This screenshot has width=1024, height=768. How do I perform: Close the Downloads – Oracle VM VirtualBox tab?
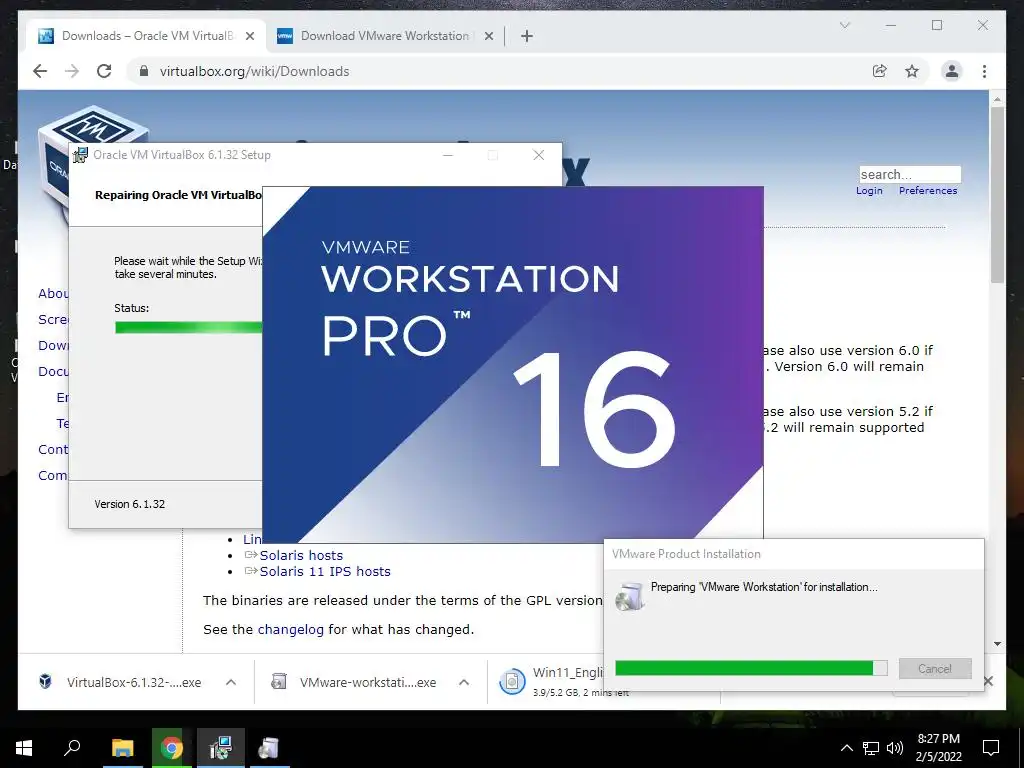click(x=249, y=37)
